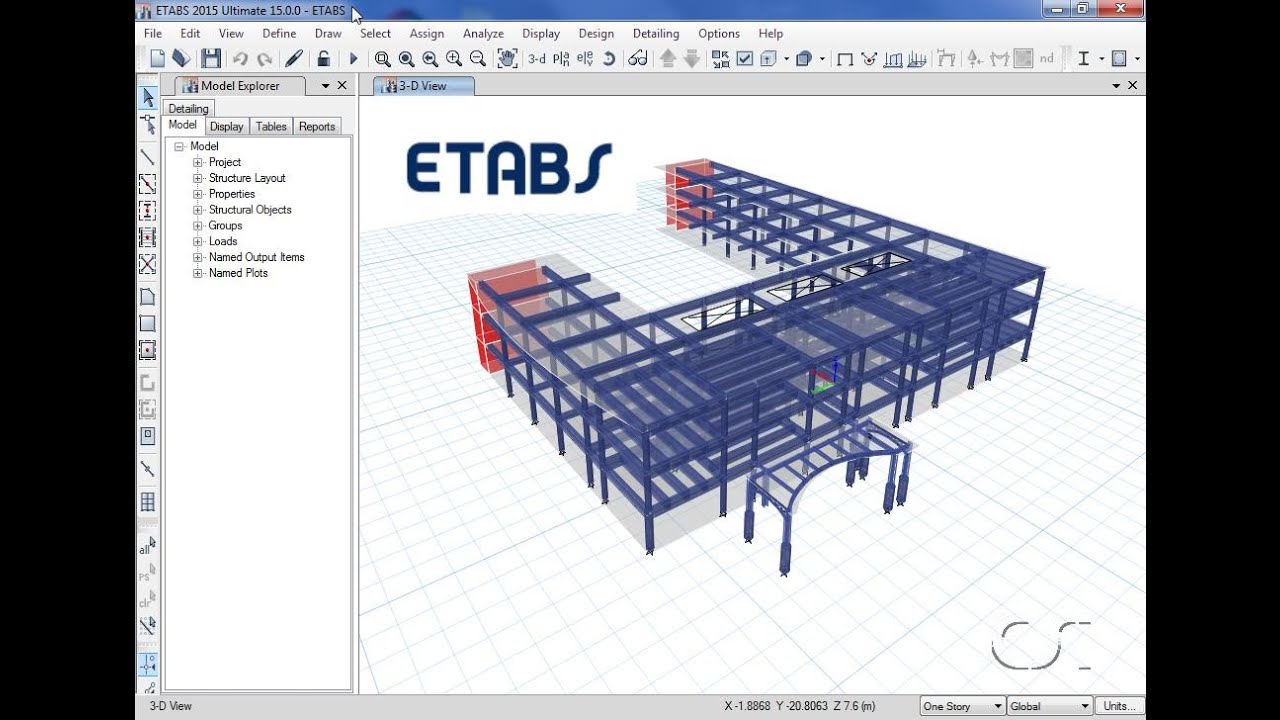Click the Show Joint Loads icon
Image resolution: width=1280 pixels, height=720 pixels.
coord(869,59)
